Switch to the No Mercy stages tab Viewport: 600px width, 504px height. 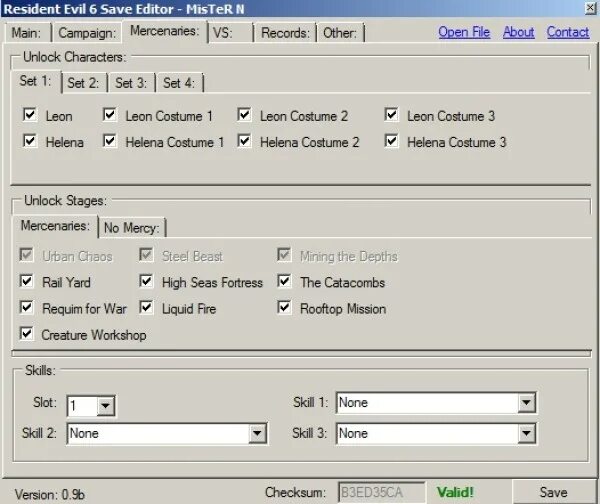pos(132,228)
